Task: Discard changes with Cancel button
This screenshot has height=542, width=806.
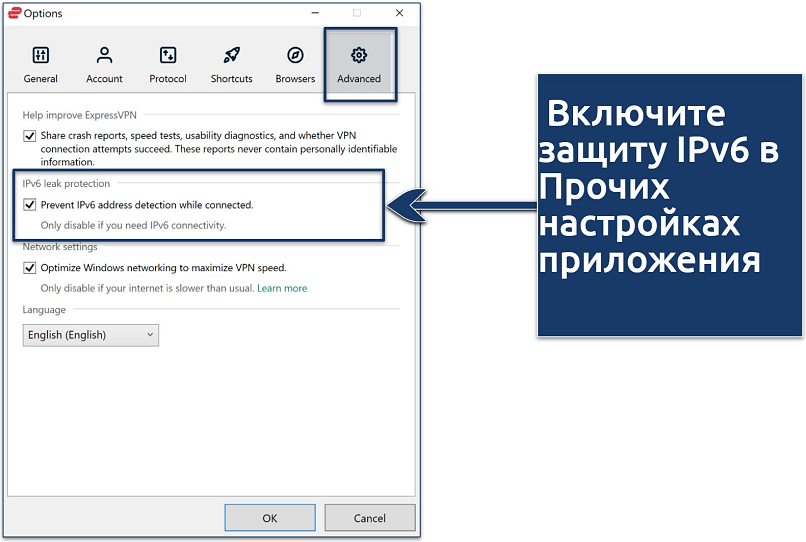Action: (370, 518)
